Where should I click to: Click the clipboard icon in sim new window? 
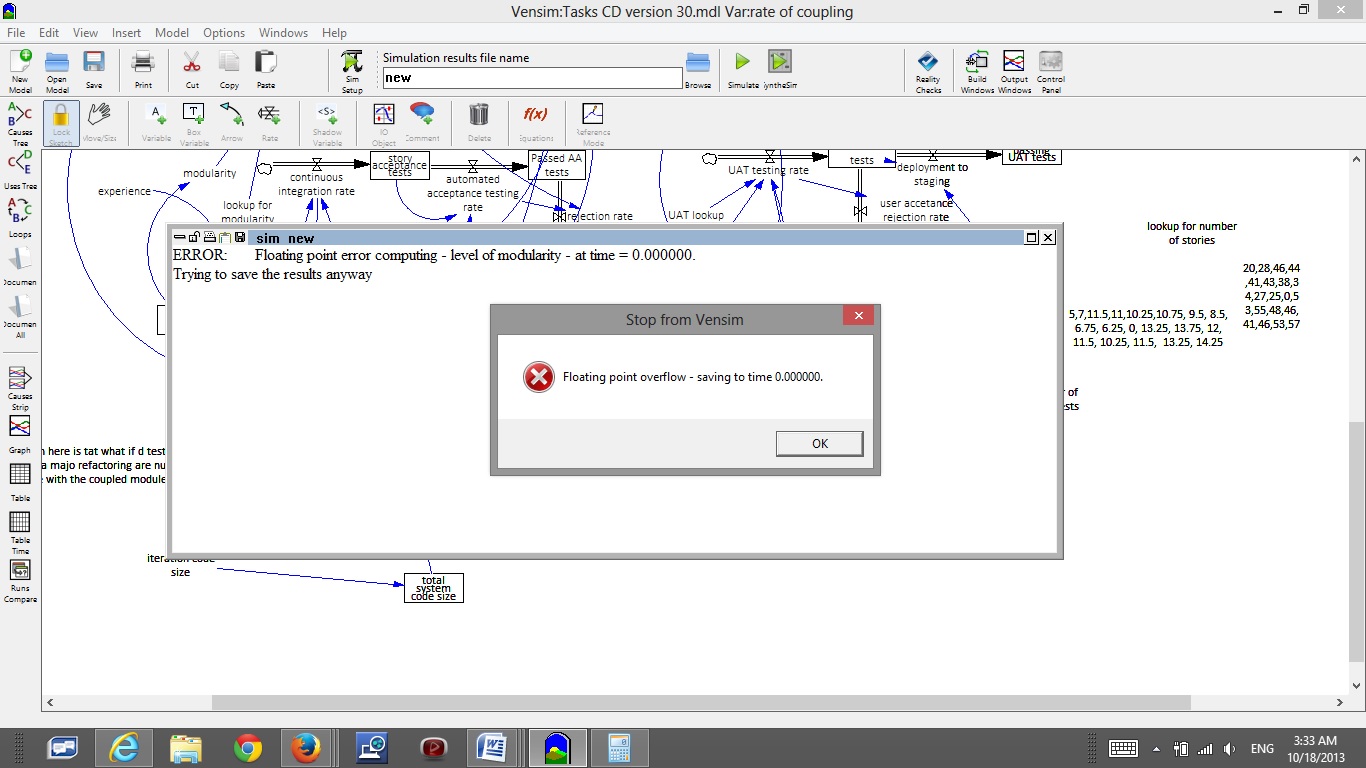click(x=225, y=237)
